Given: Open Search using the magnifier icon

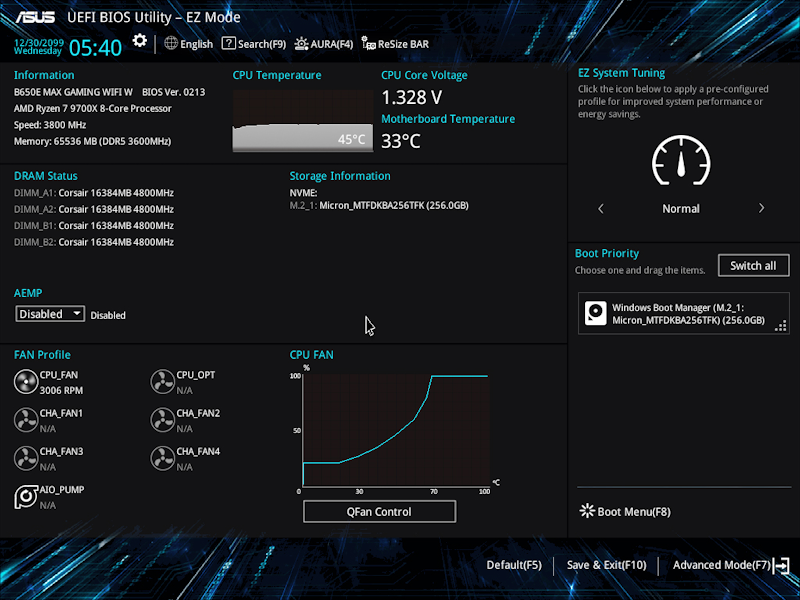Looking at the screenshot, I should [230, 43].
